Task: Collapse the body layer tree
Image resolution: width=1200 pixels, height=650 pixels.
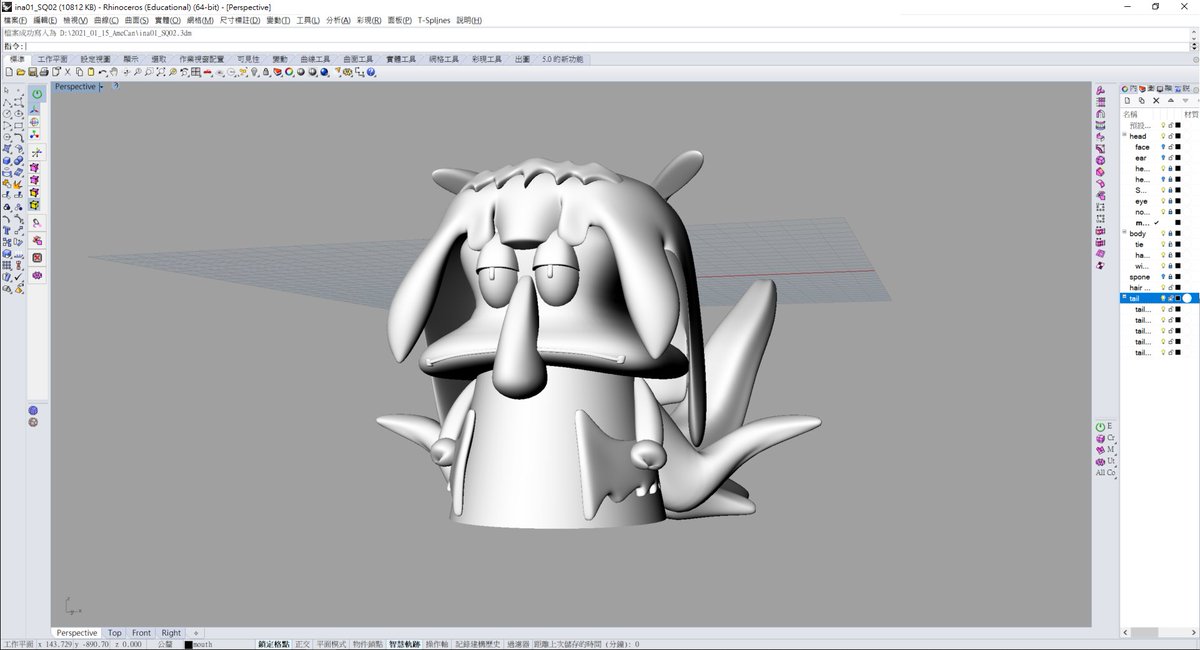Action: tap(1124, 232)
